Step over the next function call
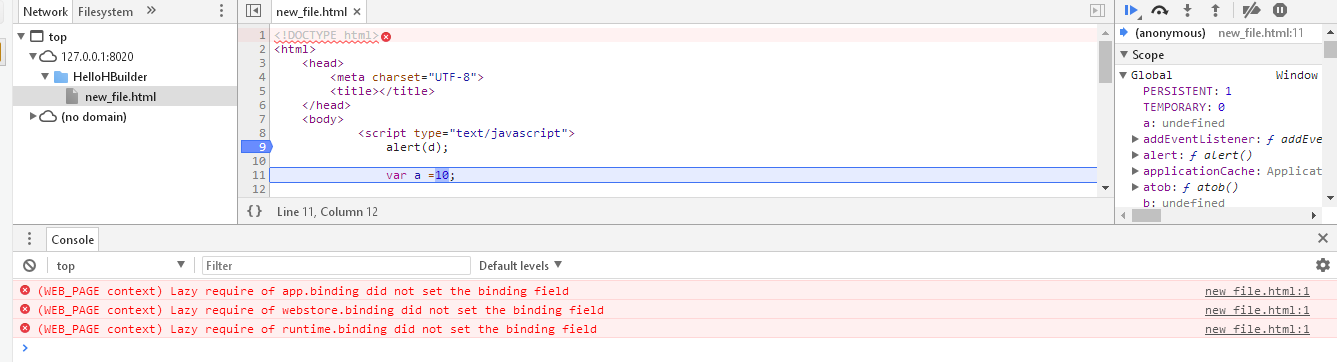The image size is (1337, 362). point(1160,10)
